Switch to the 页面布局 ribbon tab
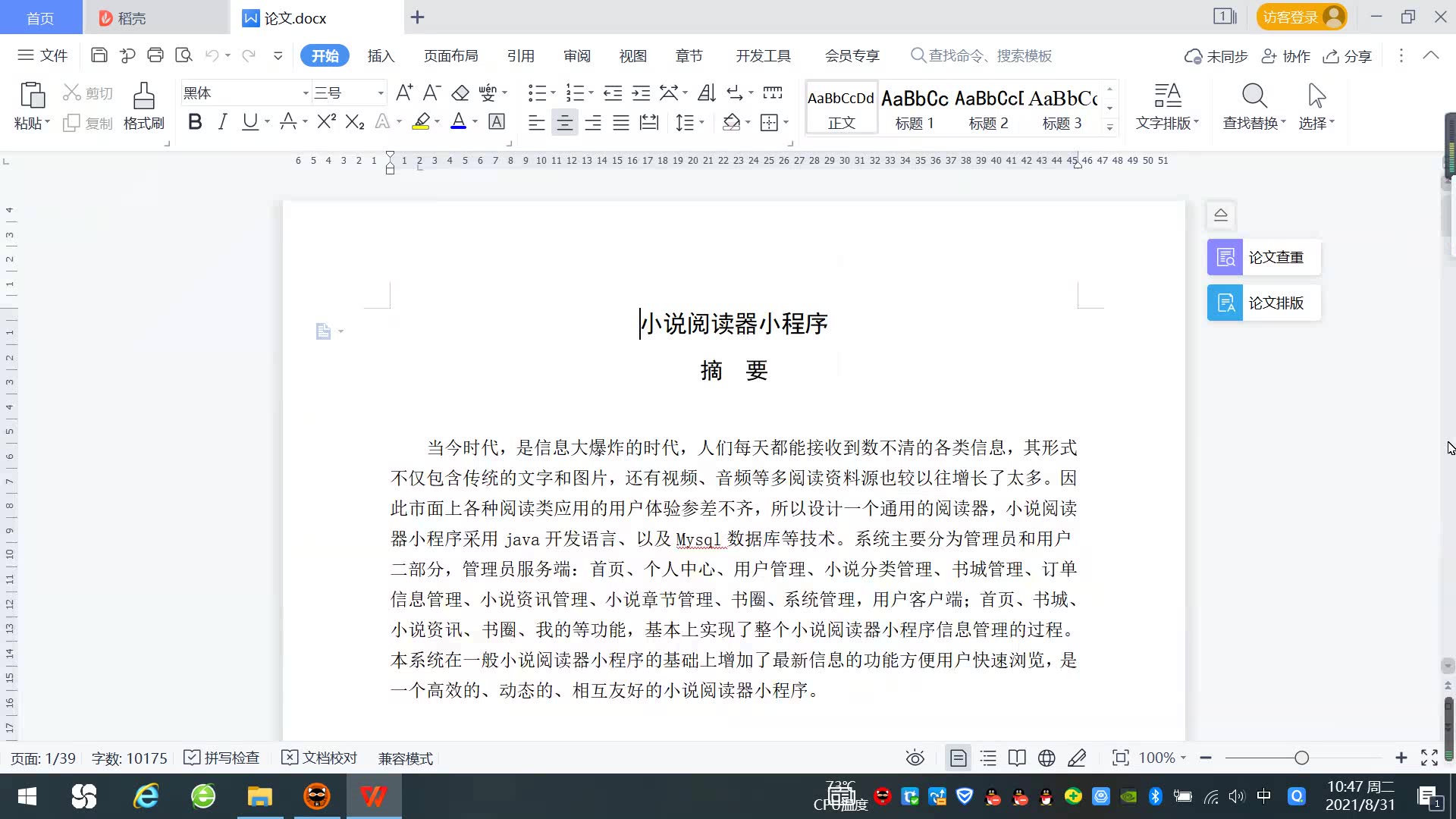The image size is (1456, 819). pos(450,55)
